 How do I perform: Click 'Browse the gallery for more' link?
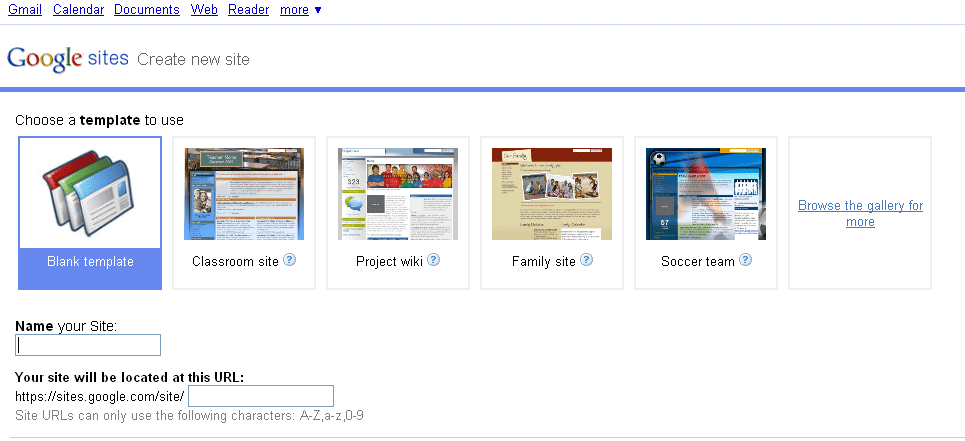[860, 213]
